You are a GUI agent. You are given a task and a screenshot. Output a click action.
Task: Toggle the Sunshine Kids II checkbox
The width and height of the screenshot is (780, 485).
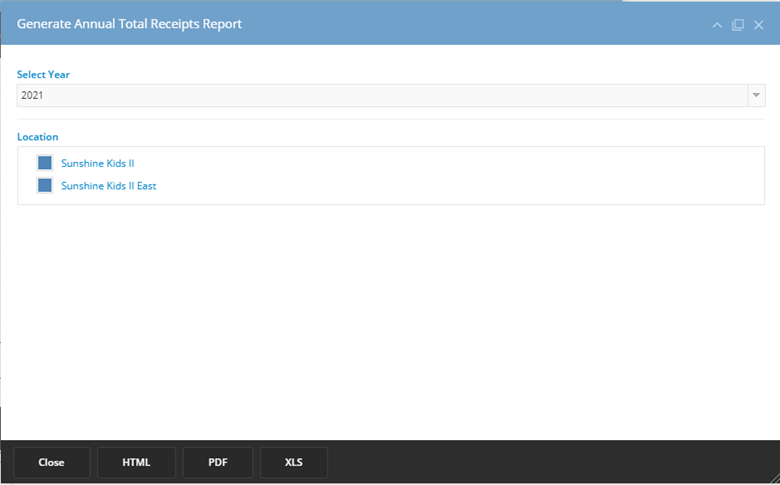click(45, 163)
